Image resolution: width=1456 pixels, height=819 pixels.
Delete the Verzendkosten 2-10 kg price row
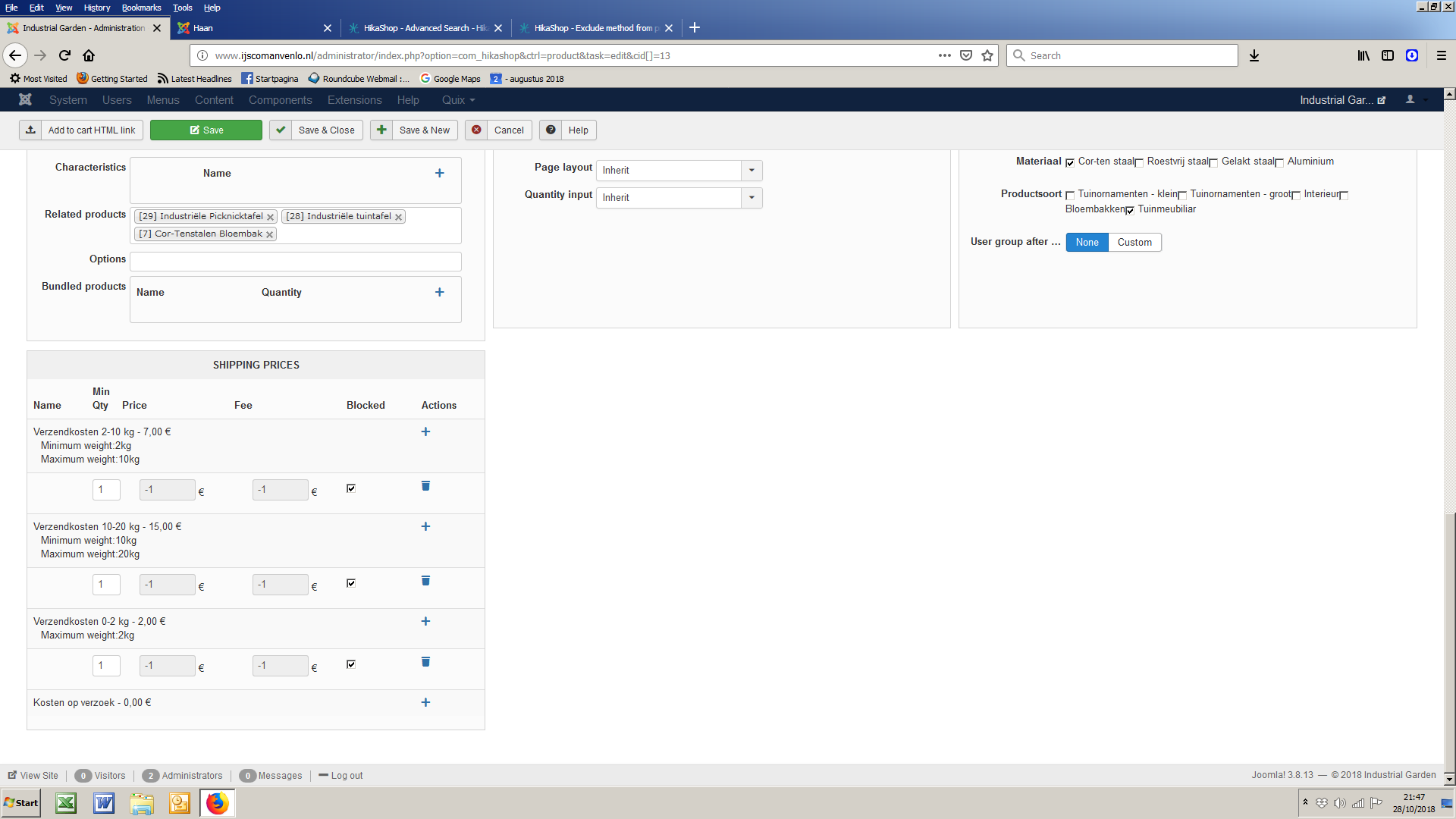(425, 486)
